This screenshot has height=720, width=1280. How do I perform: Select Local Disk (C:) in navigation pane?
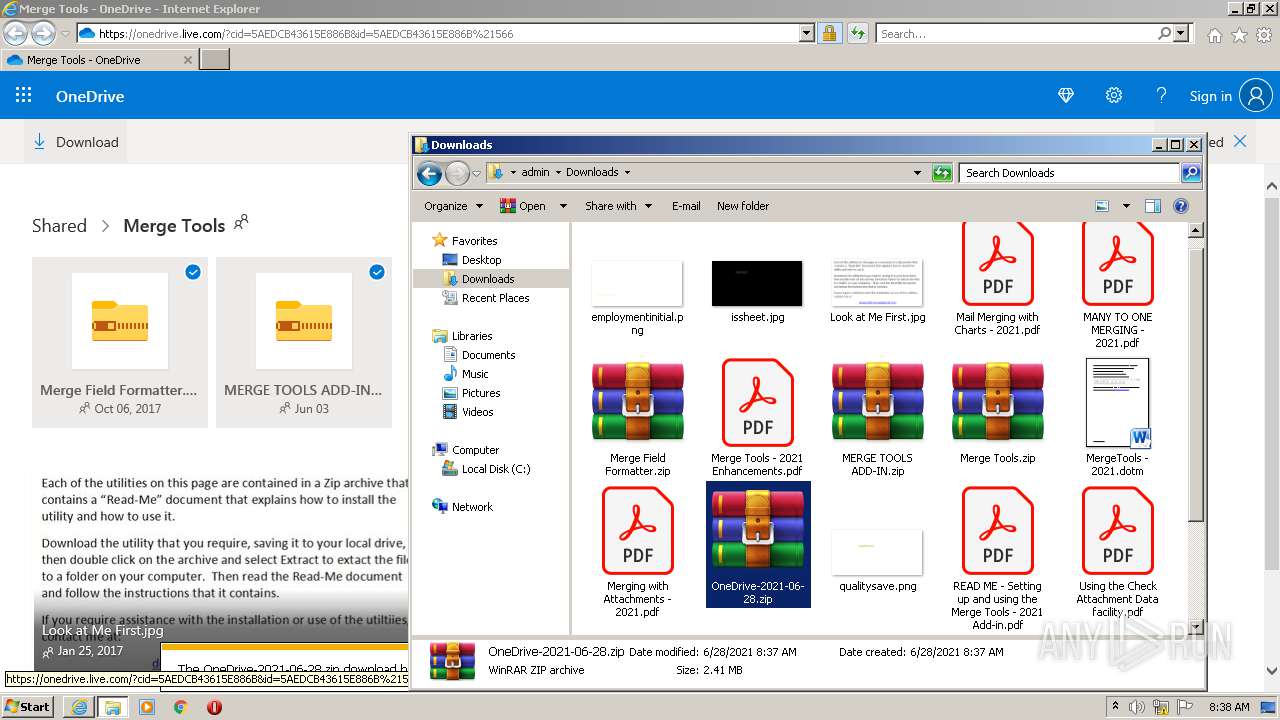click(x=496, y=469)
